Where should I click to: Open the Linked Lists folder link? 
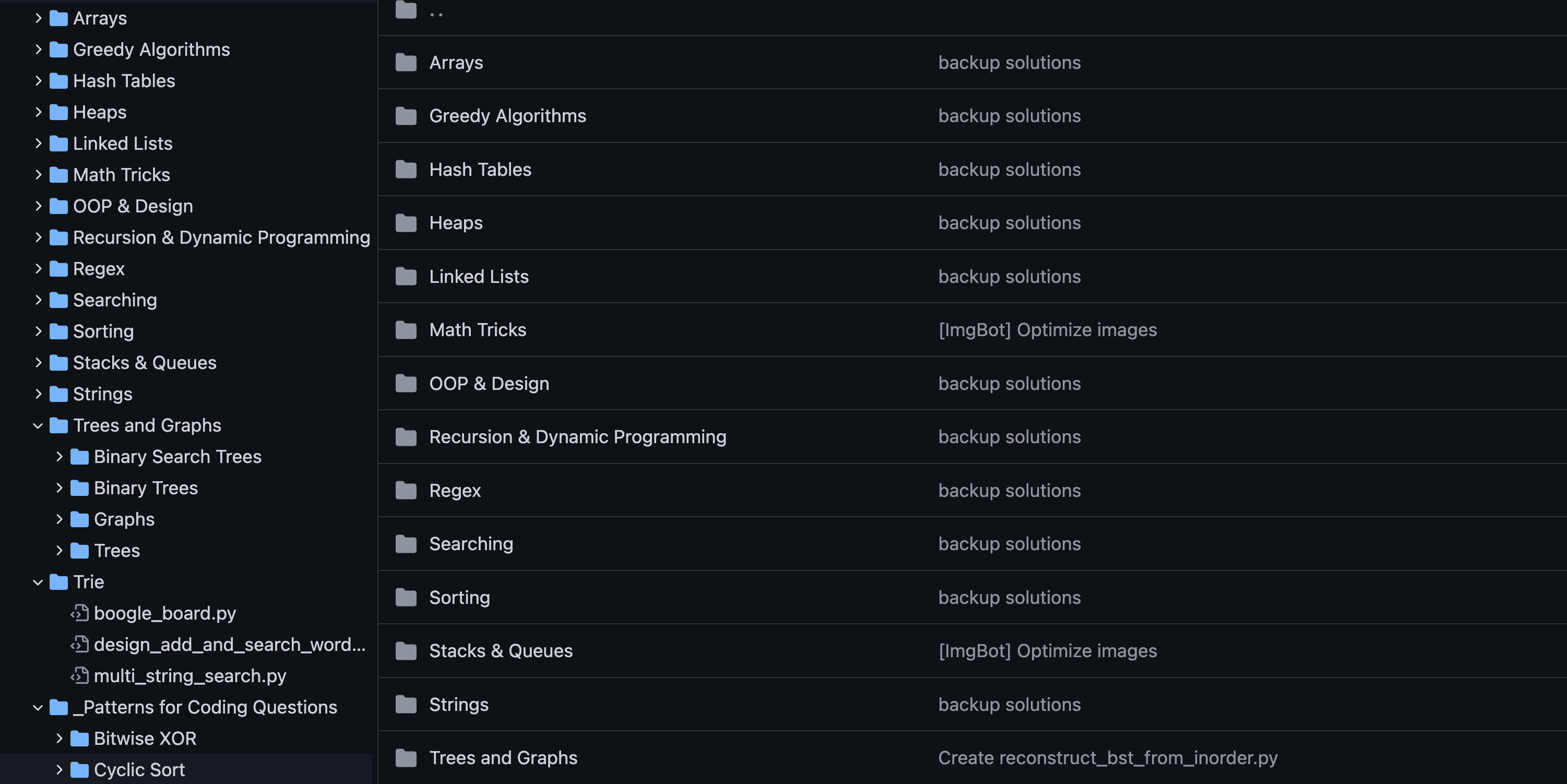coord(479,277)
